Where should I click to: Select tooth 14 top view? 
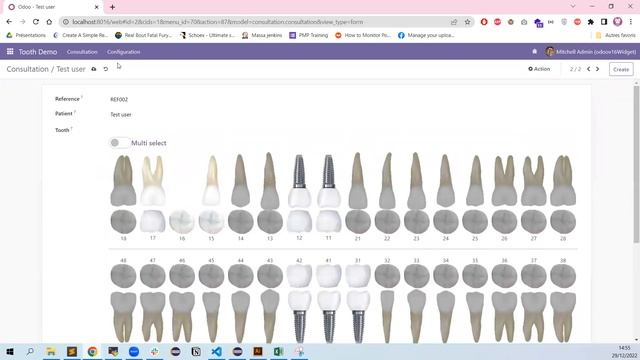[x=240, y=222]
